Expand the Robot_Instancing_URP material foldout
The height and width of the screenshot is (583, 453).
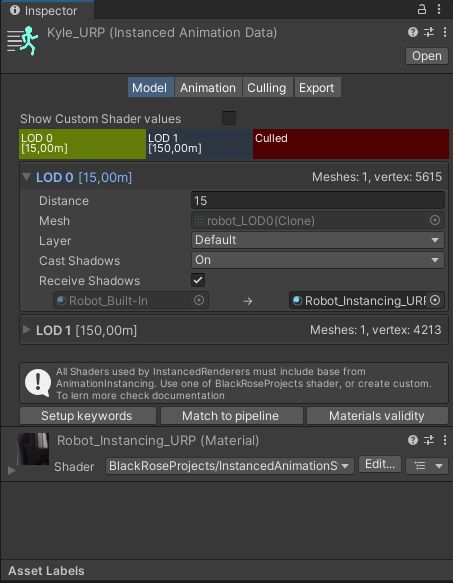point(12,470)
